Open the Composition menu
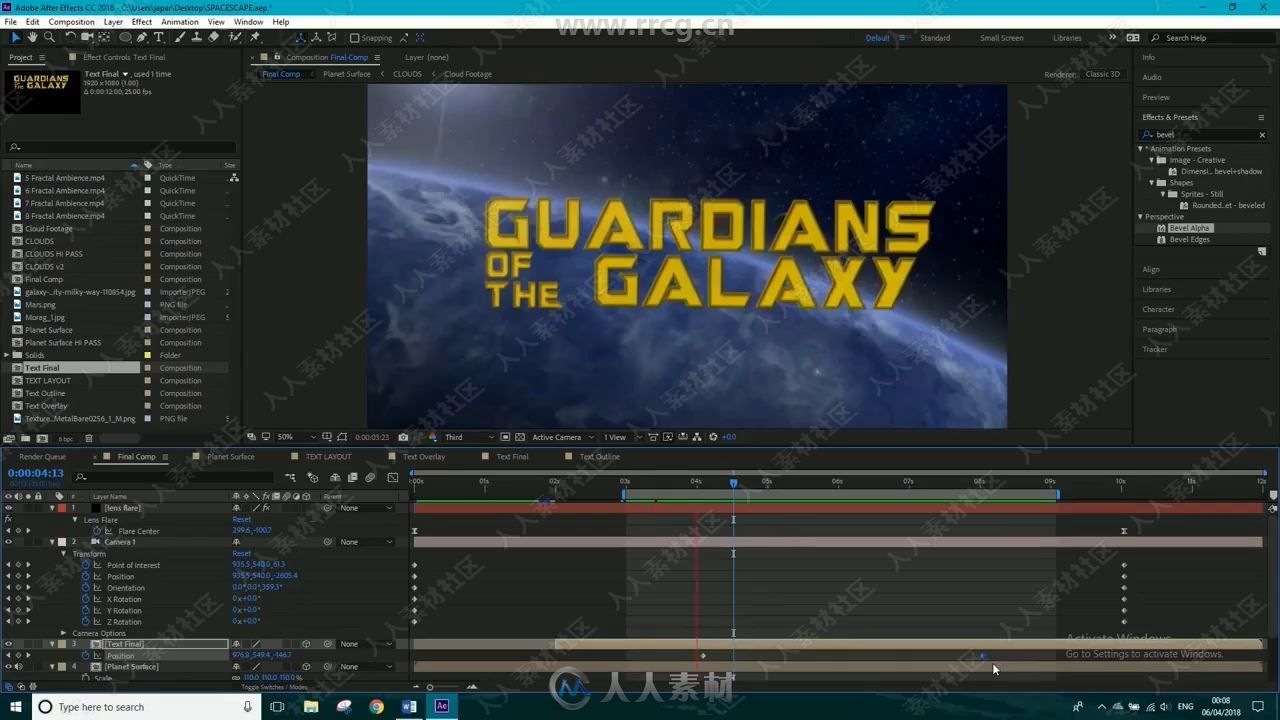 coord(71,21)
